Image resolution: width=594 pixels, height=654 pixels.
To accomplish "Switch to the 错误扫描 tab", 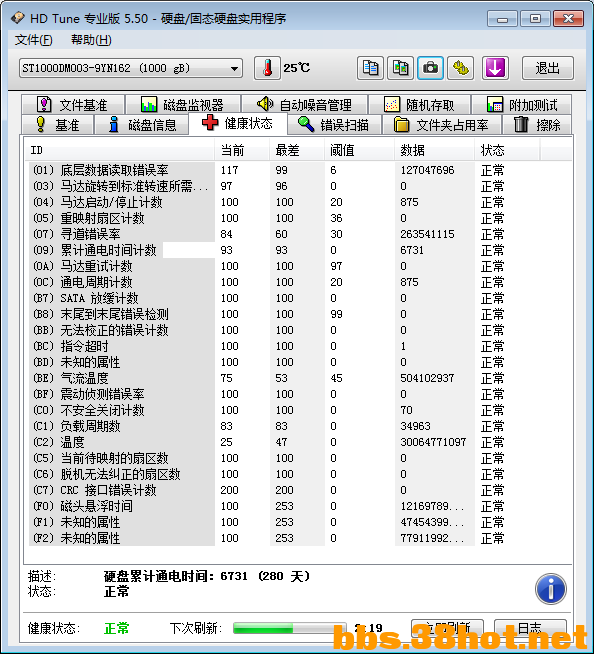I will pos(334,125).
